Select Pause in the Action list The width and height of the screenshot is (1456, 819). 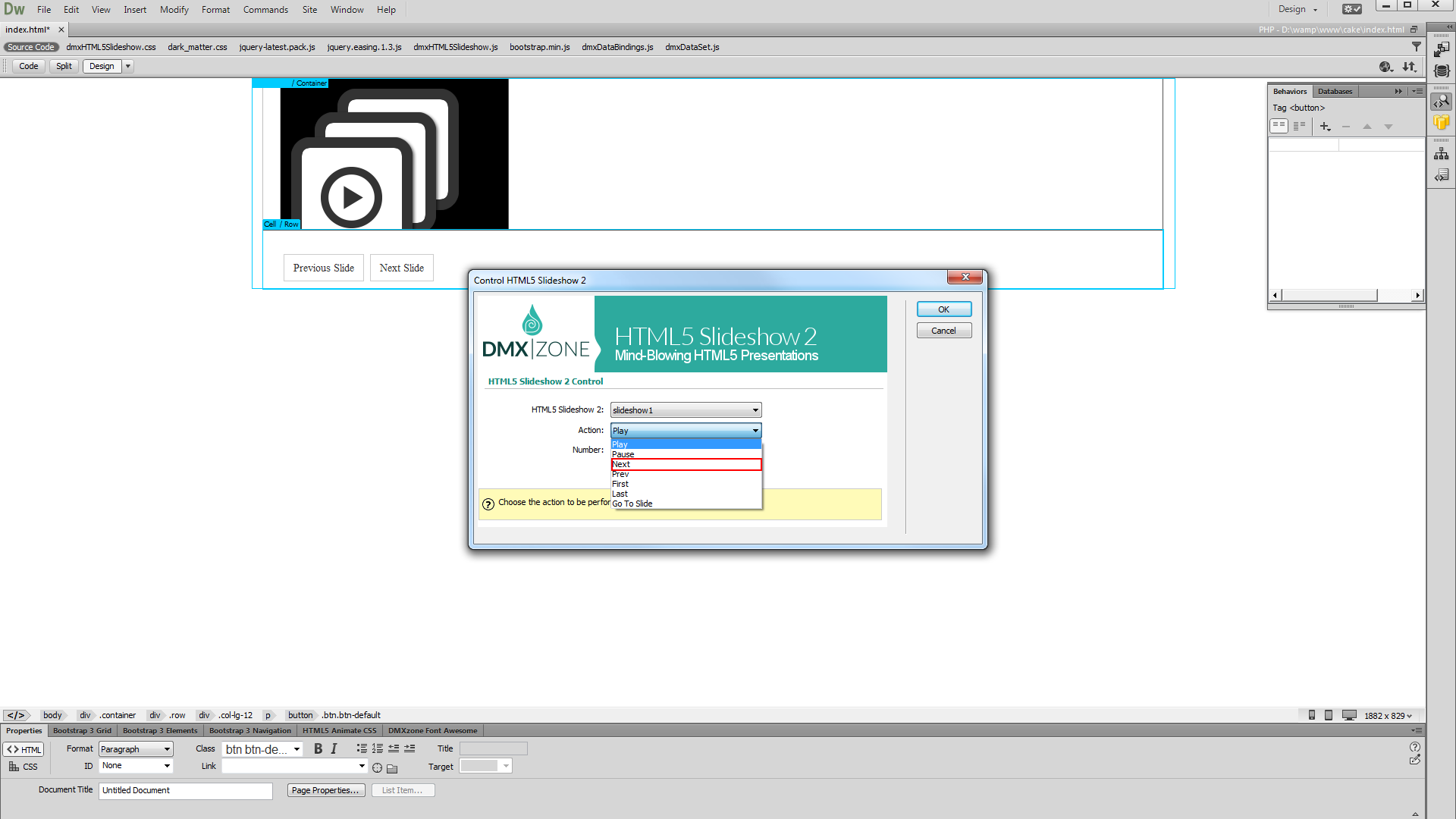pos(686,454)
